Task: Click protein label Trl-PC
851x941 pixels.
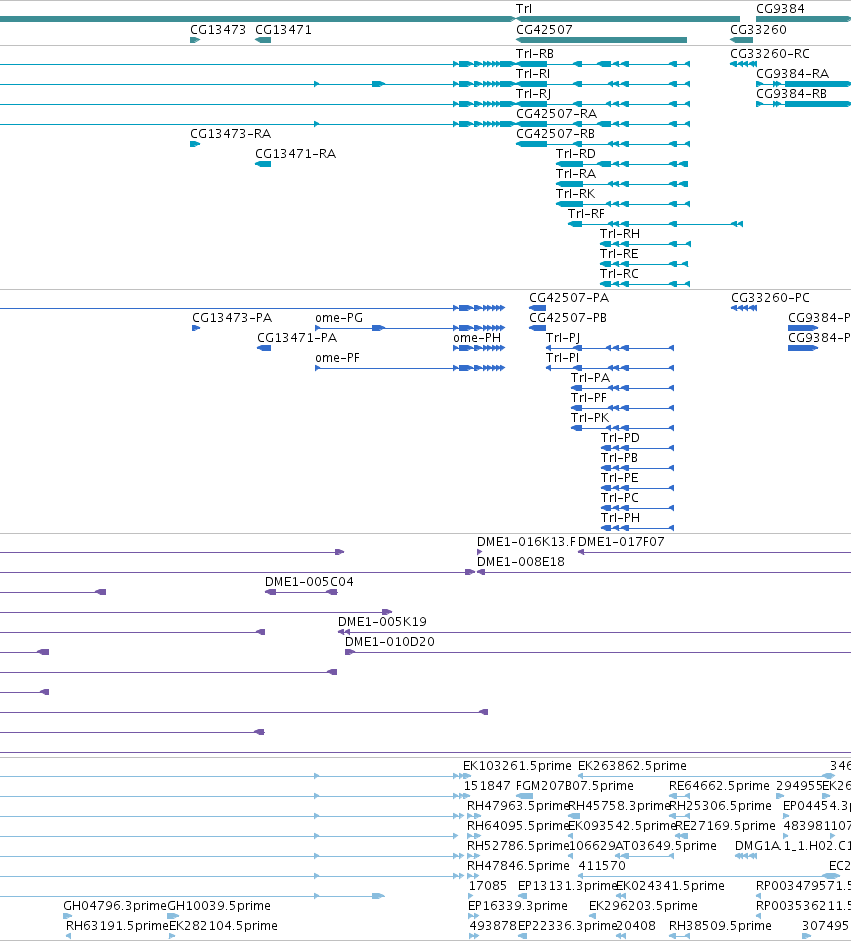Action: click(x=619, y=498)
